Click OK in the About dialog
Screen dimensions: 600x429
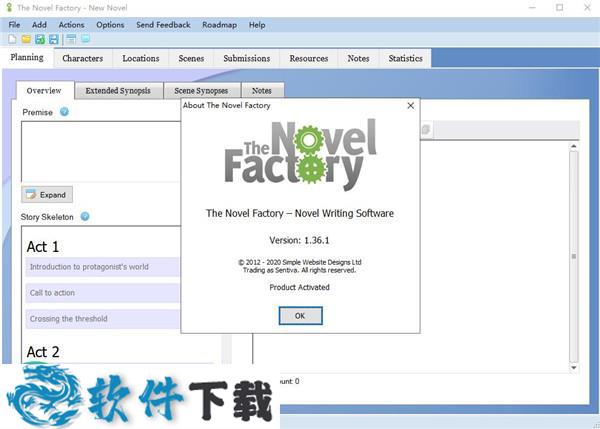[300, 316]
